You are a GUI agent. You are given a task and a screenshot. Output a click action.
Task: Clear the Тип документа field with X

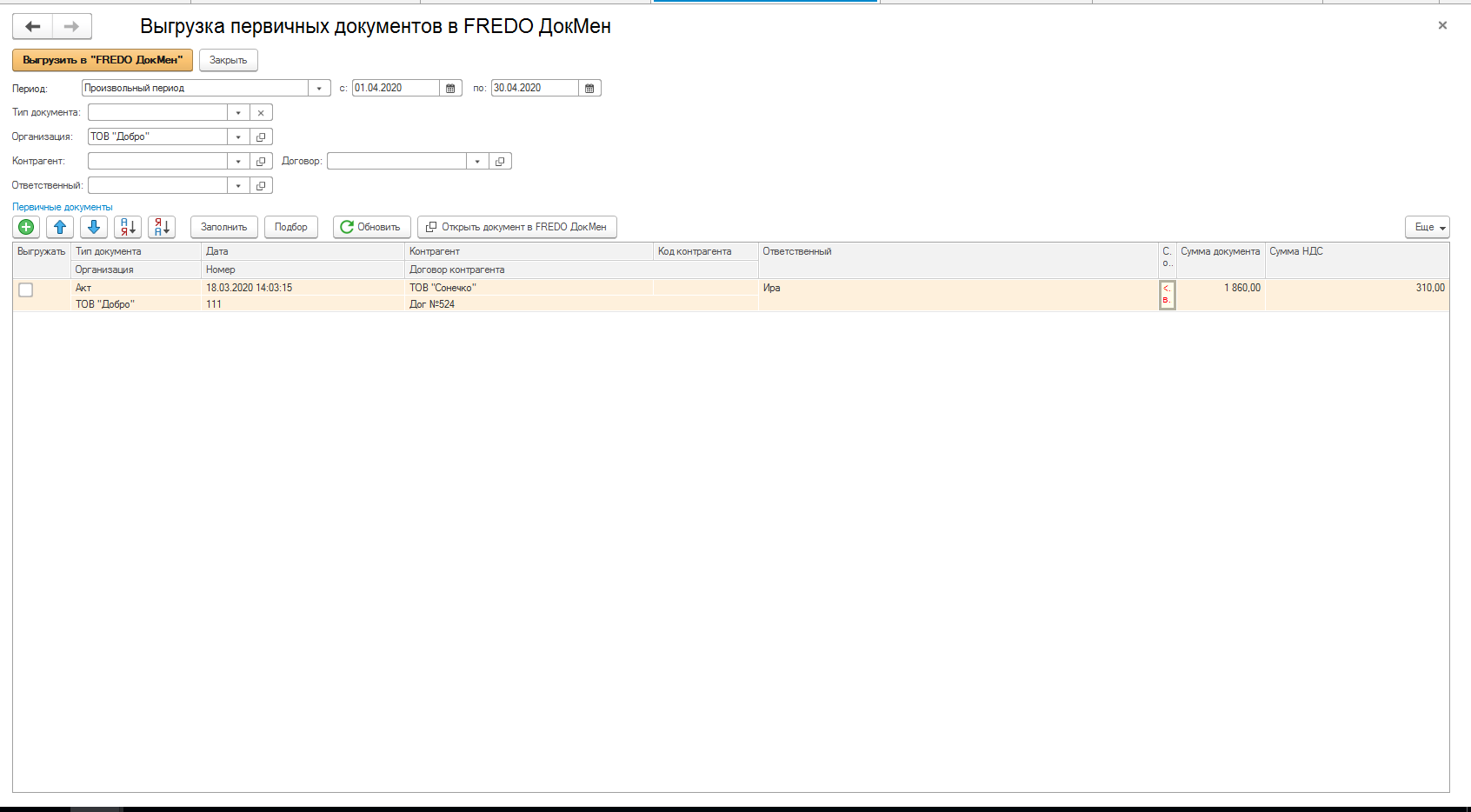pyautogui.click(x=261, y=111)
